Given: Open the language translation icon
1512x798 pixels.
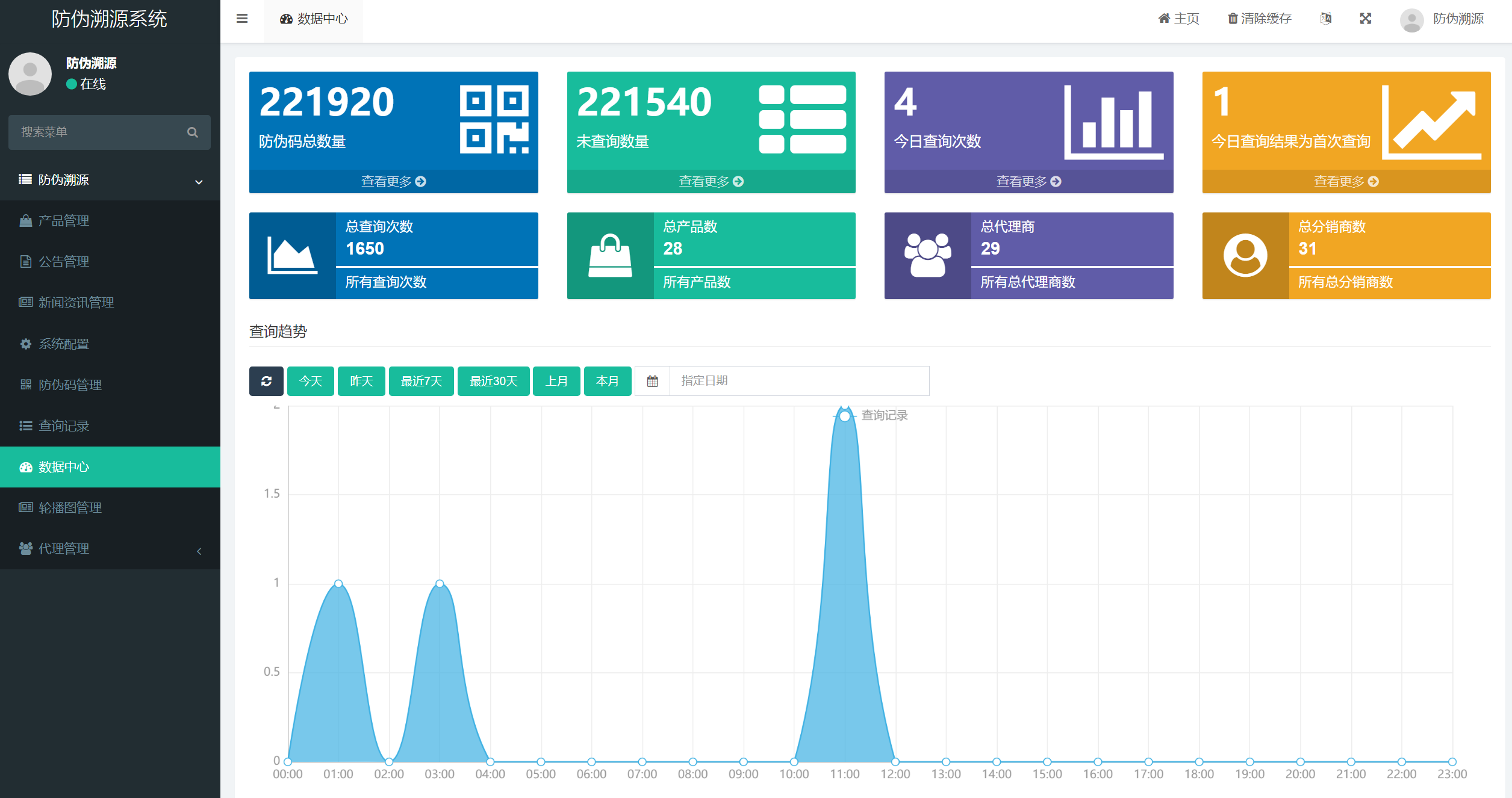Looking at the screenshot, I should (x=1325, y=19).
